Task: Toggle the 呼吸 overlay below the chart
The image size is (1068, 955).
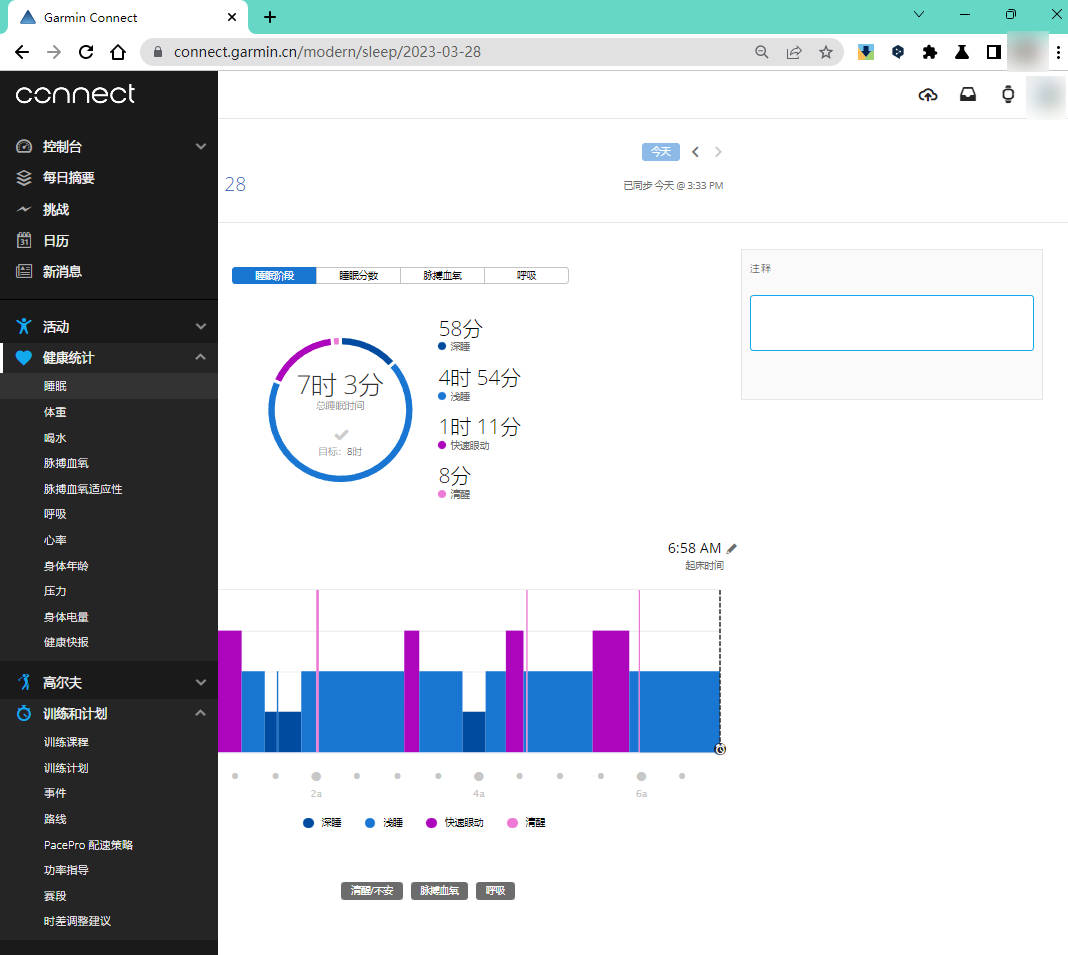Action: pyautogui.click(x=495, y=891)
